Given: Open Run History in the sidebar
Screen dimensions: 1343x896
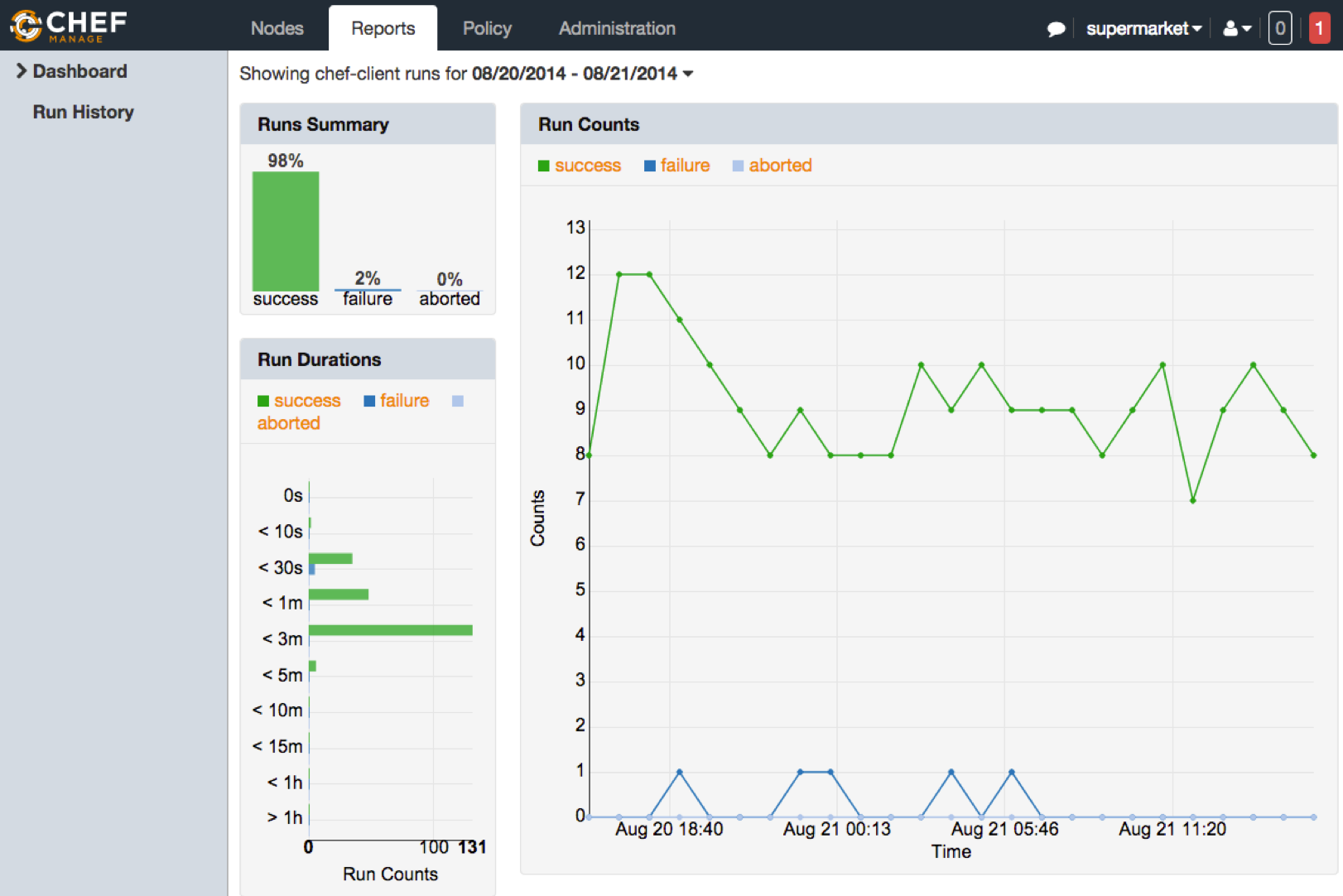Looking at the screenshot, I should coord(83,112).
